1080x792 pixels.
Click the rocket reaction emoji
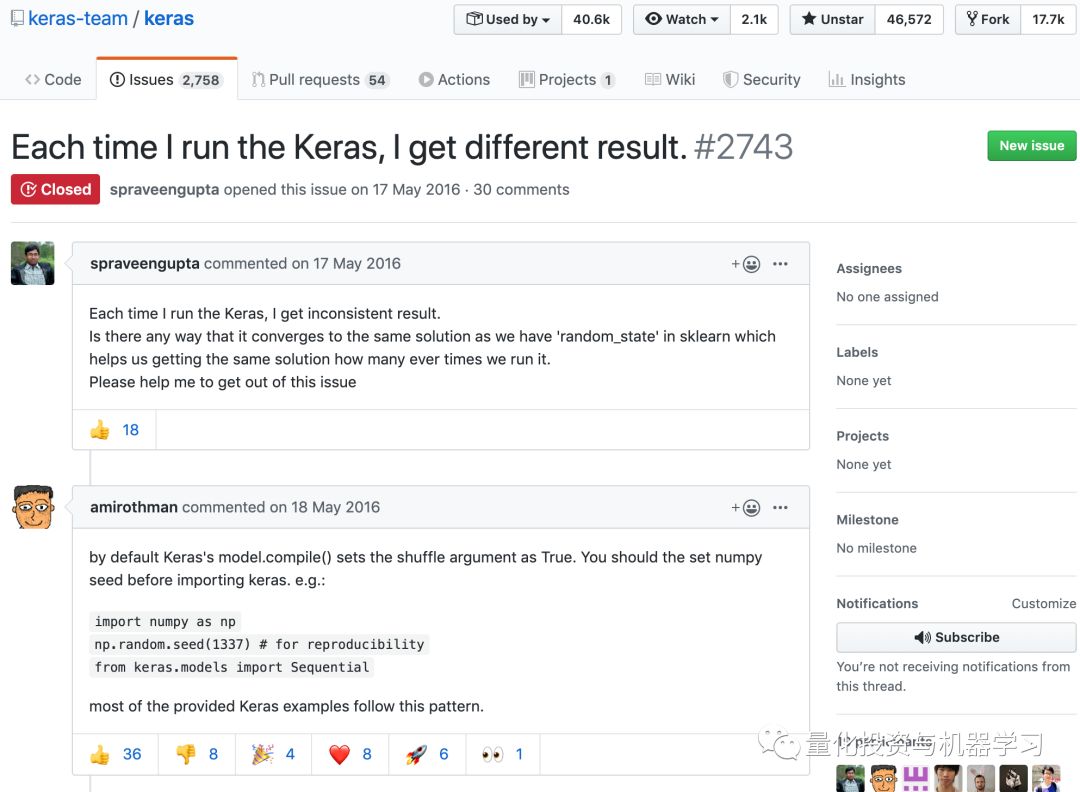[x=427, y=754]
